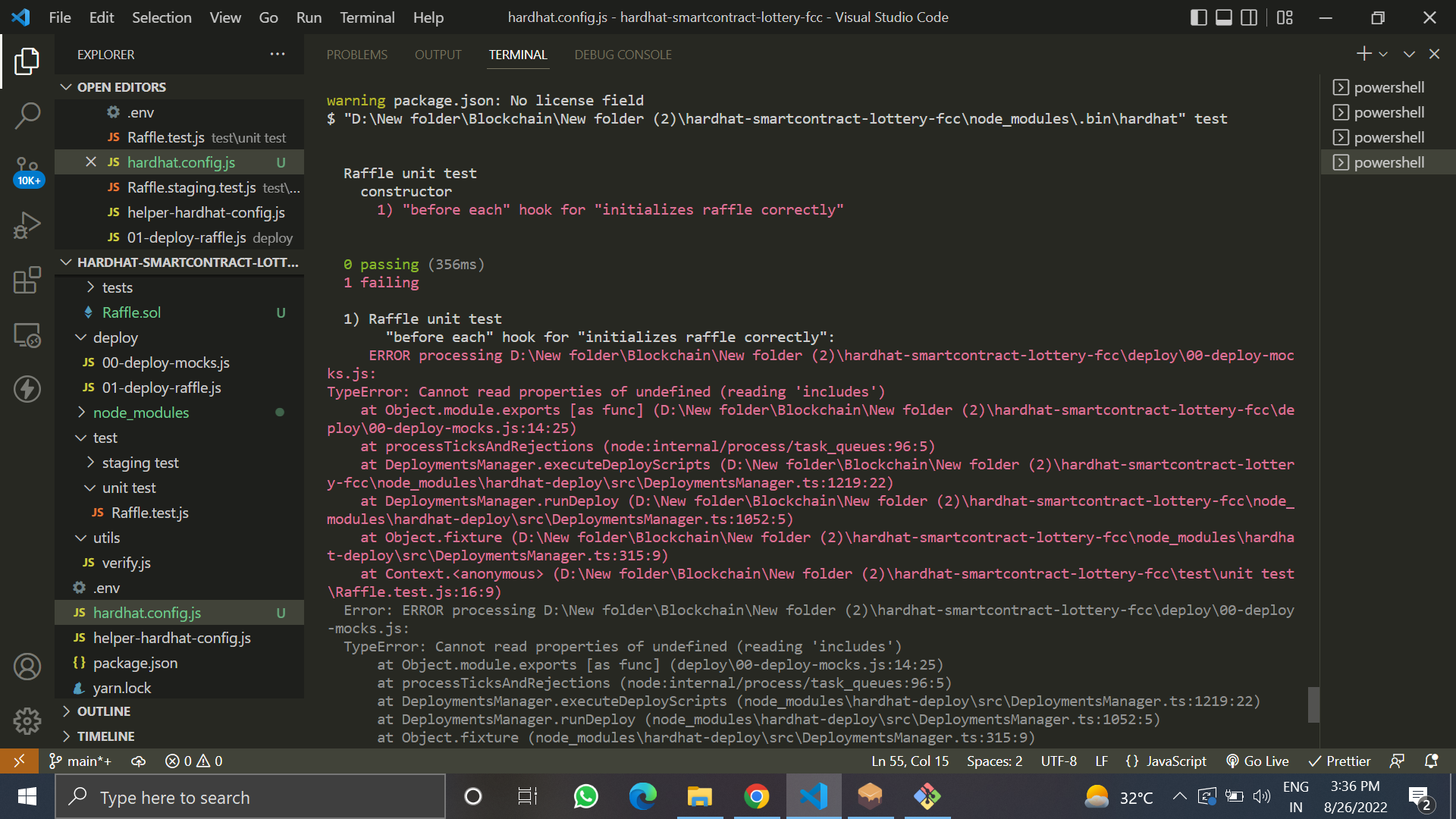Click the terminal vertical scrollbar thumb
Viewport: 1456px width, 819px height.
click(1313, 704)
